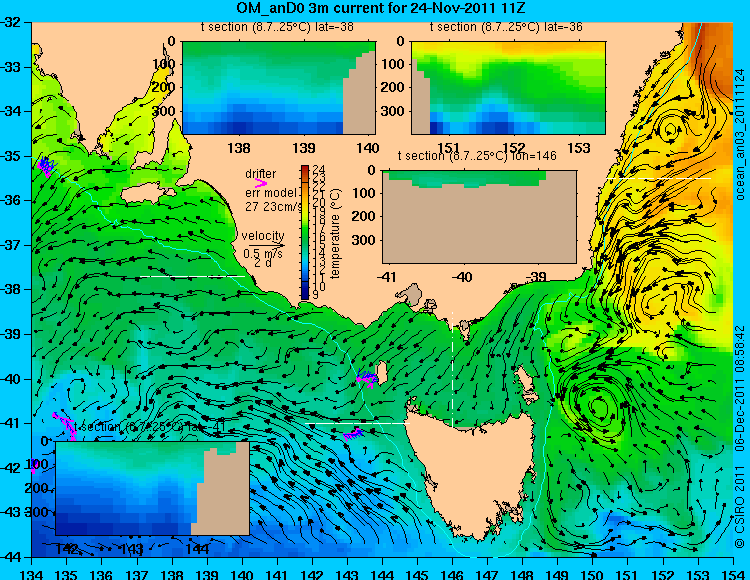Click the '-38' latitude axis label
750x580 pixels.
10,290
